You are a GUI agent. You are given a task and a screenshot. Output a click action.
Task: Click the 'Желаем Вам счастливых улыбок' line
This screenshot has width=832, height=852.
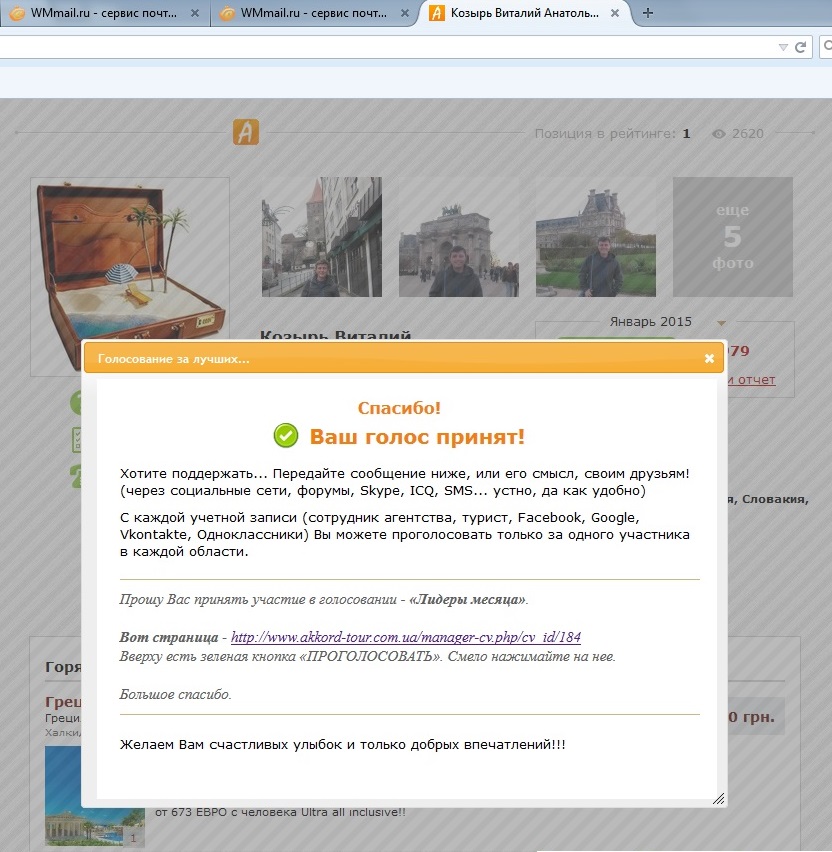[342, 744]
